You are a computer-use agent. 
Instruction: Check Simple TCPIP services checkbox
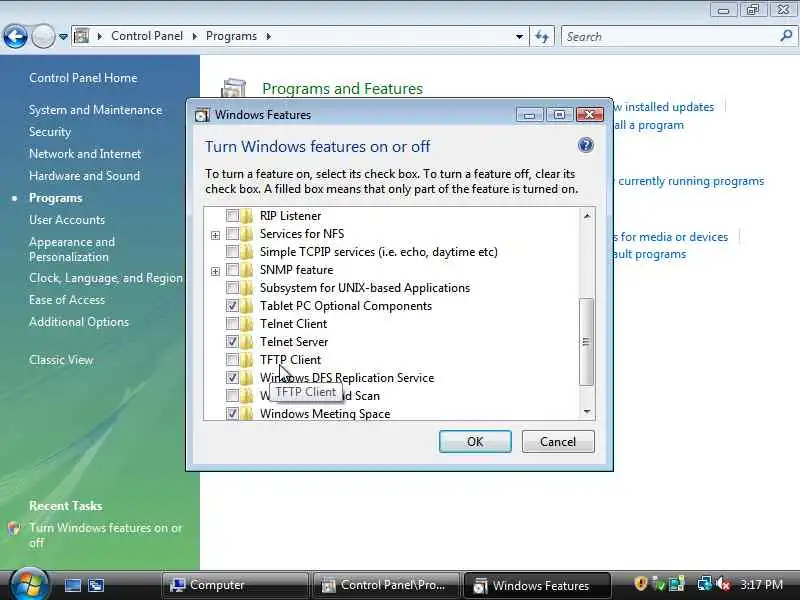click(232, 252)
